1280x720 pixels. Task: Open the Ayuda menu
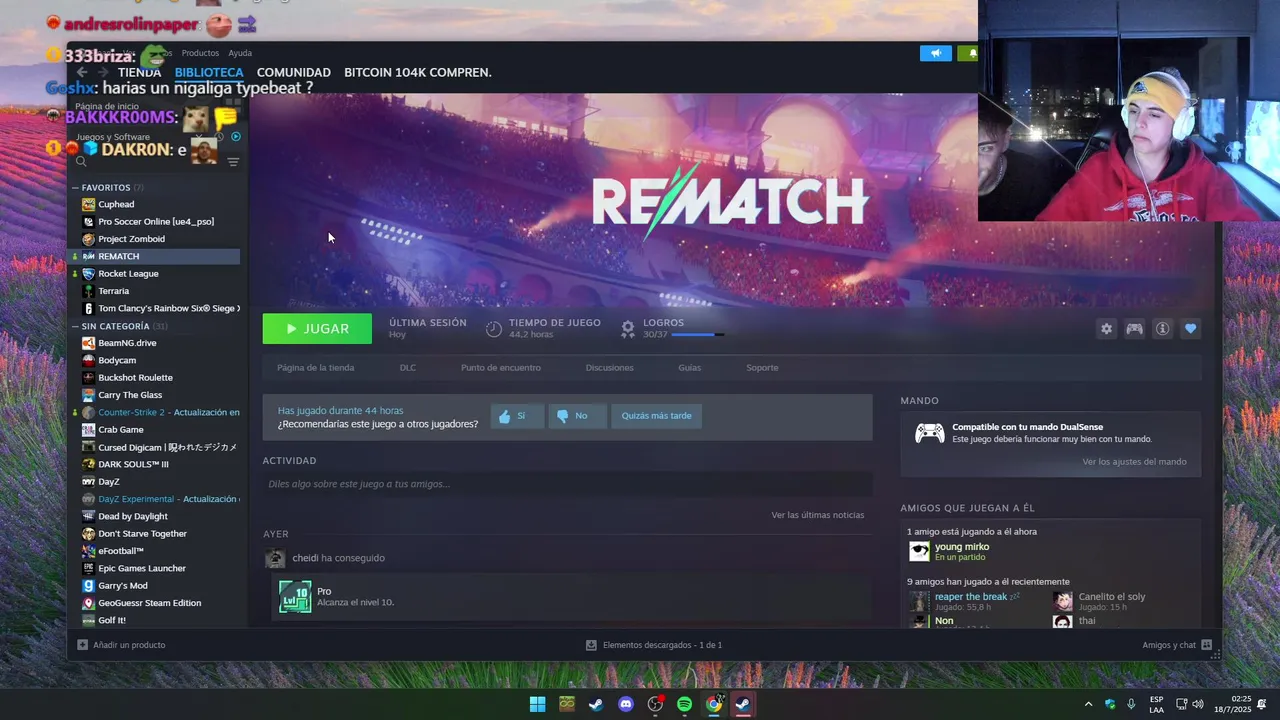(240, 53)
